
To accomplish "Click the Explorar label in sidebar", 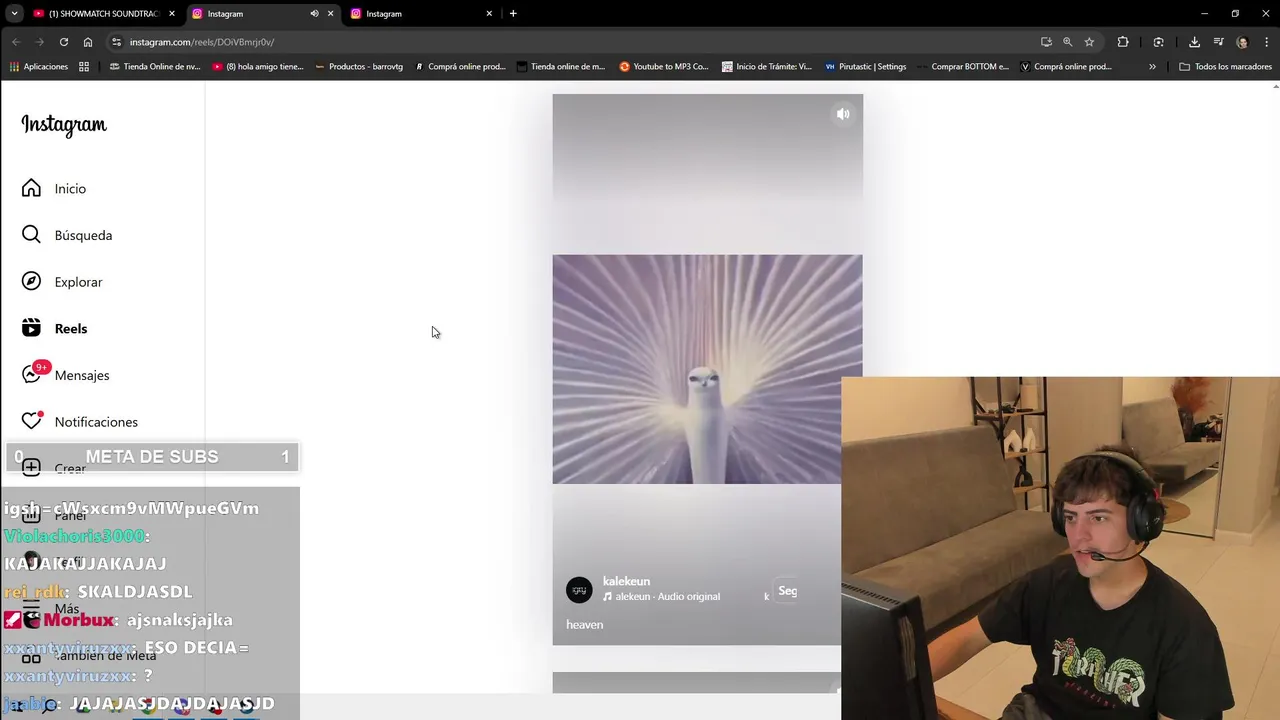I will (x=78, y=282).
